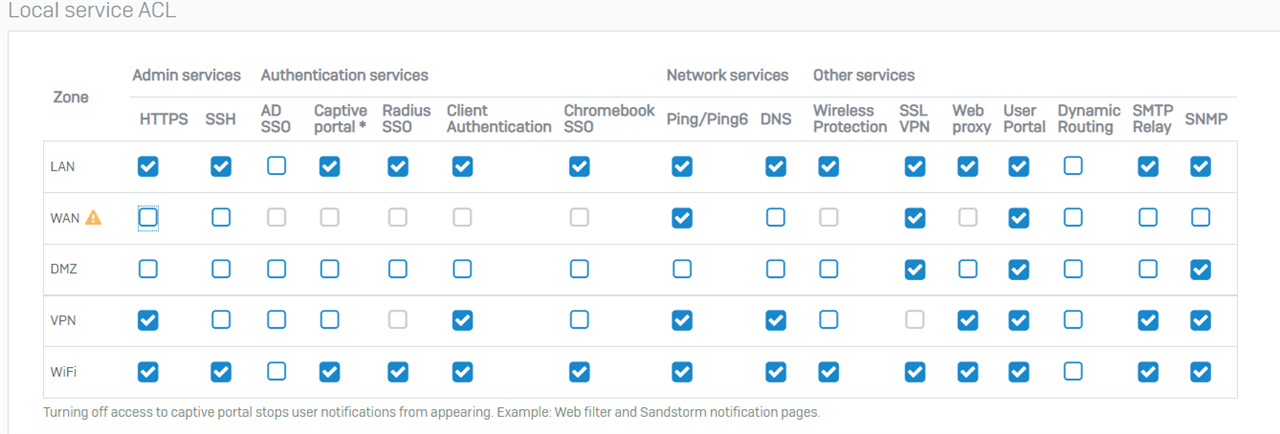1280x434 pixels.
Task: Enable Dynamic Routing for WiFi zone
Action: (1073, 371)
